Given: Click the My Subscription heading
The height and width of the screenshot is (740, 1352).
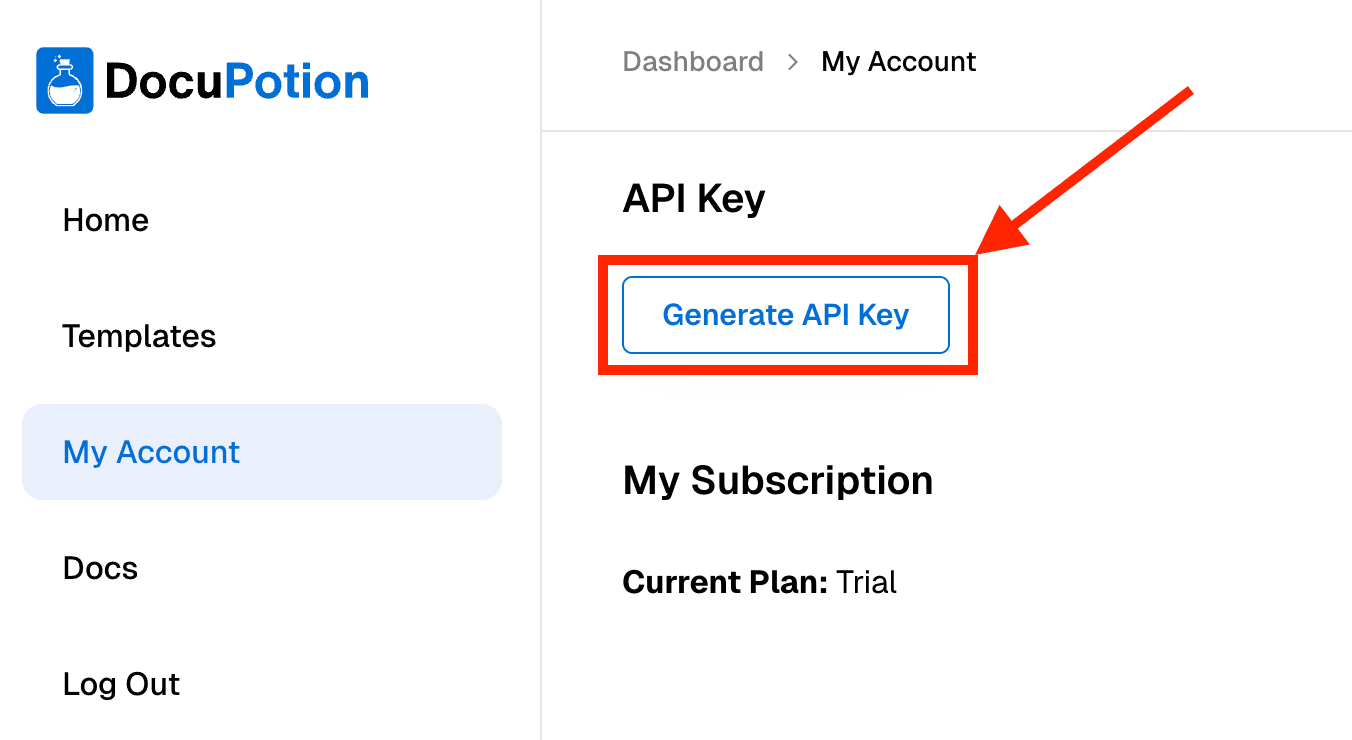Looking at the screenshot, I should [x=778, y=480].
